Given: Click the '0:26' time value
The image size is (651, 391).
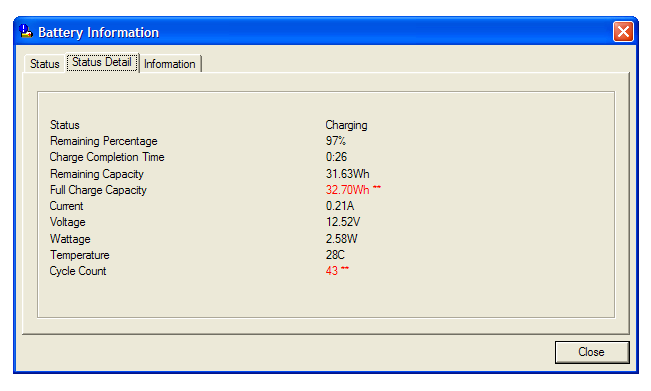Looking at the screenshot, I should [x=336, y=157].
